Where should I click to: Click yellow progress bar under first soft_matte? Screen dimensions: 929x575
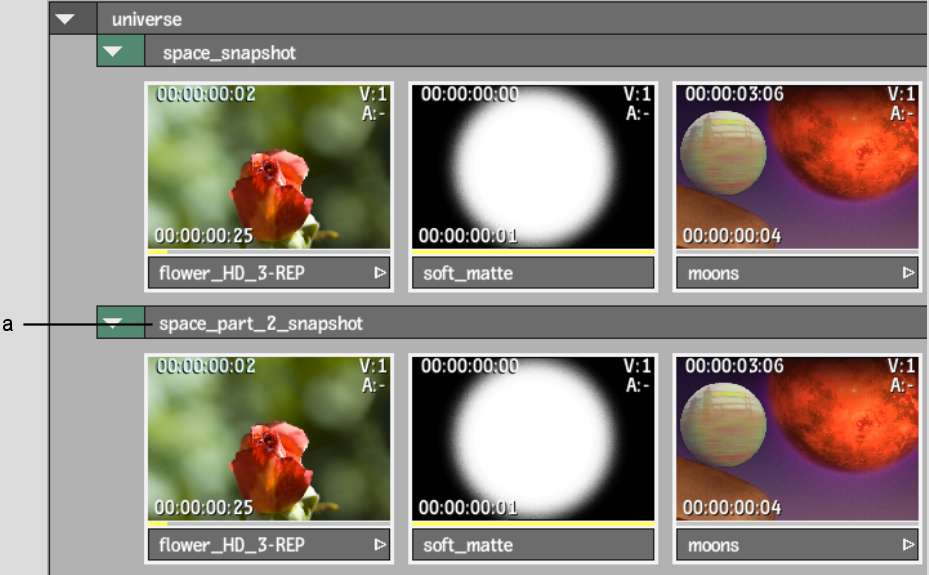pyautogui.click(x=532, y=251)
